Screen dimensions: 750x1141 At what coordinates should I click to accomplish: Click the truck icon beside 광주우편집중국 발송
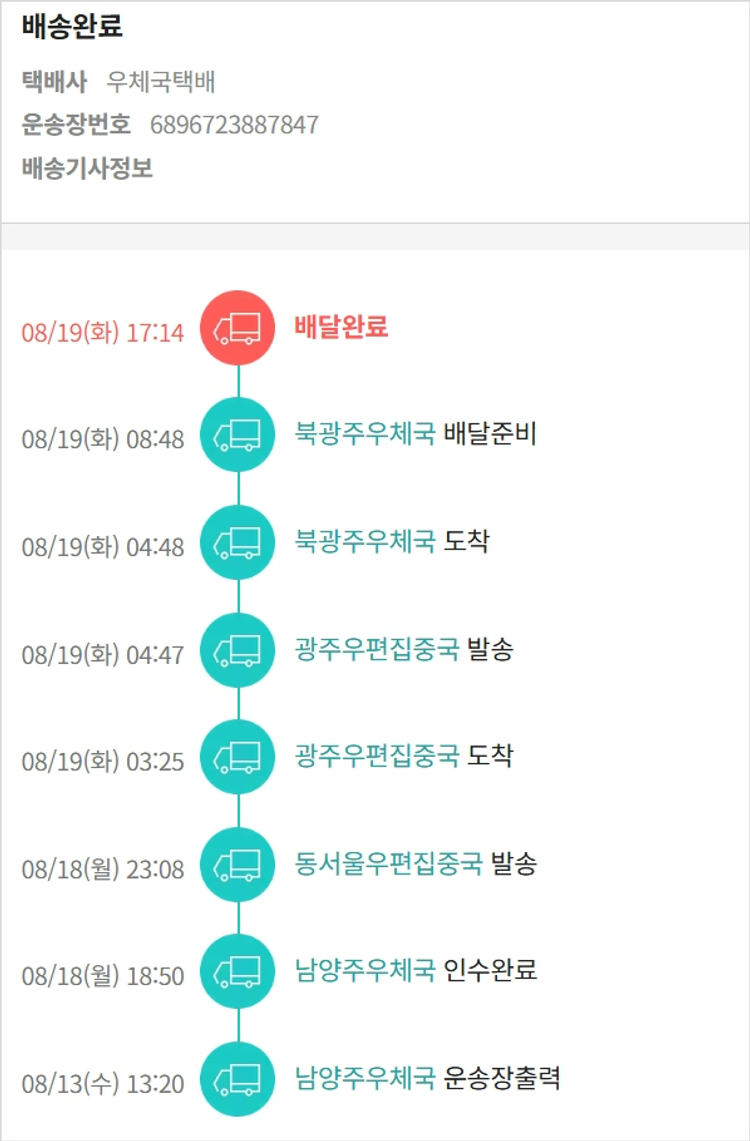tap(238, 650)
